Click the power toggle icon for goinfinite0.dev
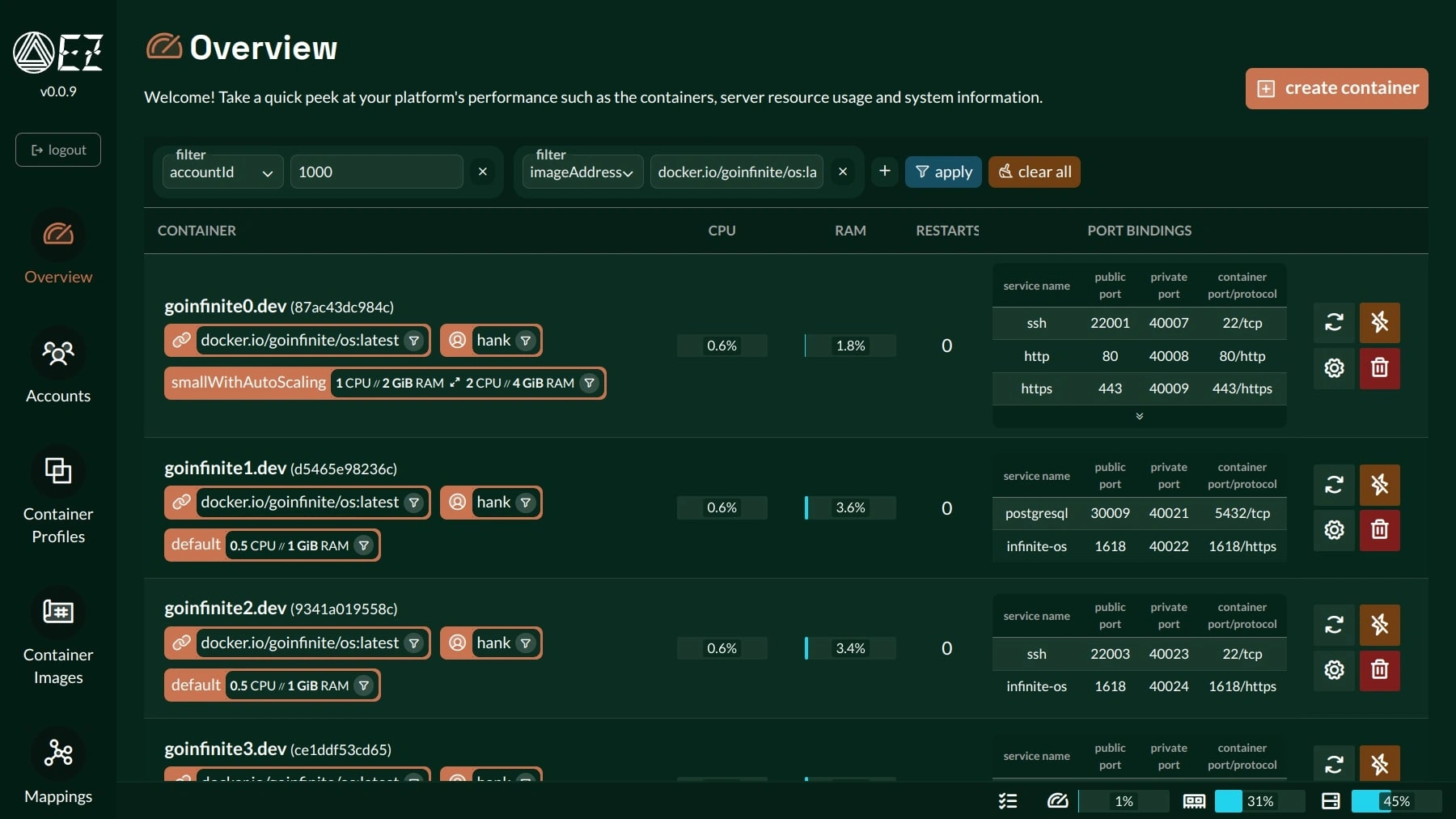Viewport: 1456px width, 819px height. point(1379,322)
